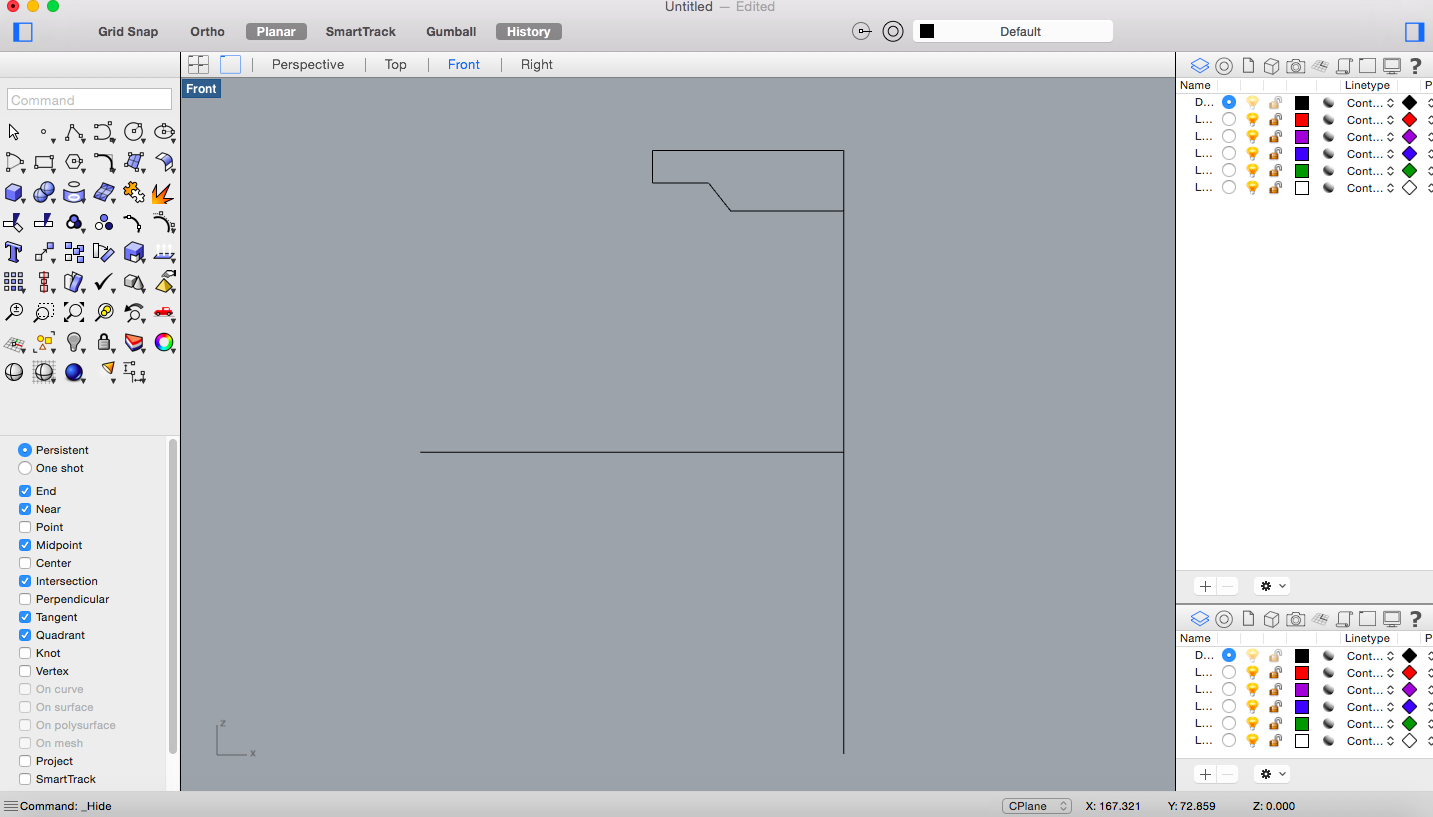The width and height of the screenshot is (1433, 817).
Task: Switch to the Perspective viewport tab
Action: (x=308, y=64)
